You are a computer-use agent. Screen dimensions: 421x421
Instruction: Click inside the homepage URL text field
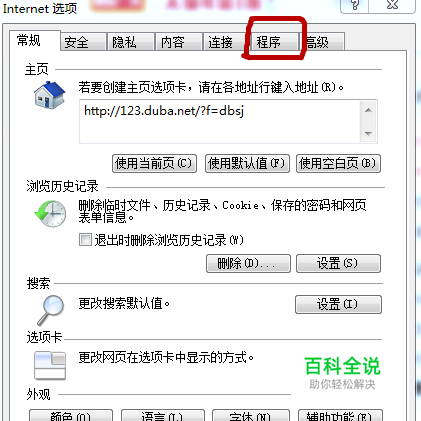point(220,122)
